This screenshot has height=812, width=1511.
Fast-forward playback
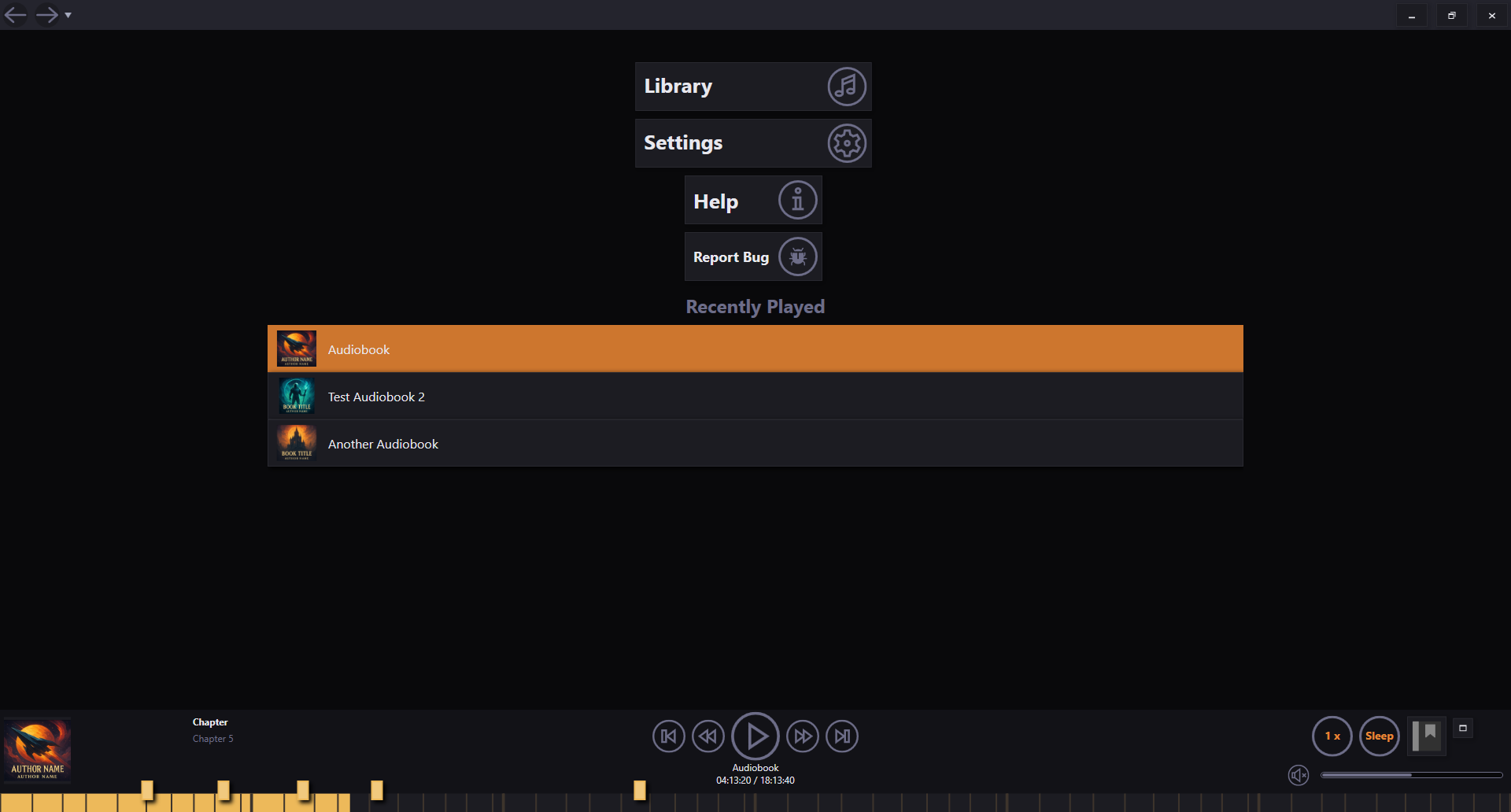click(x=803, y=736)
